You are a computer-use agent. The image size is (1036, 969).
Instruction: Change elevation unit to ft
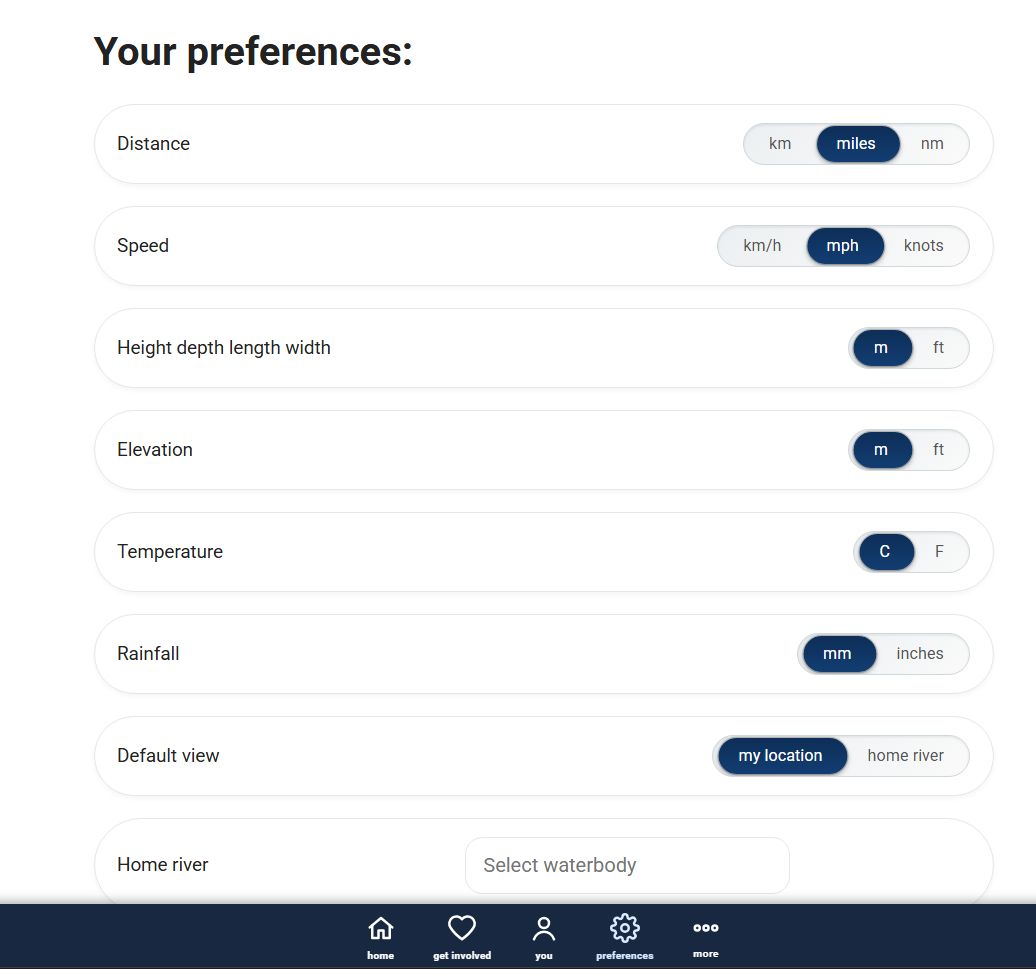tap(938, 450)
